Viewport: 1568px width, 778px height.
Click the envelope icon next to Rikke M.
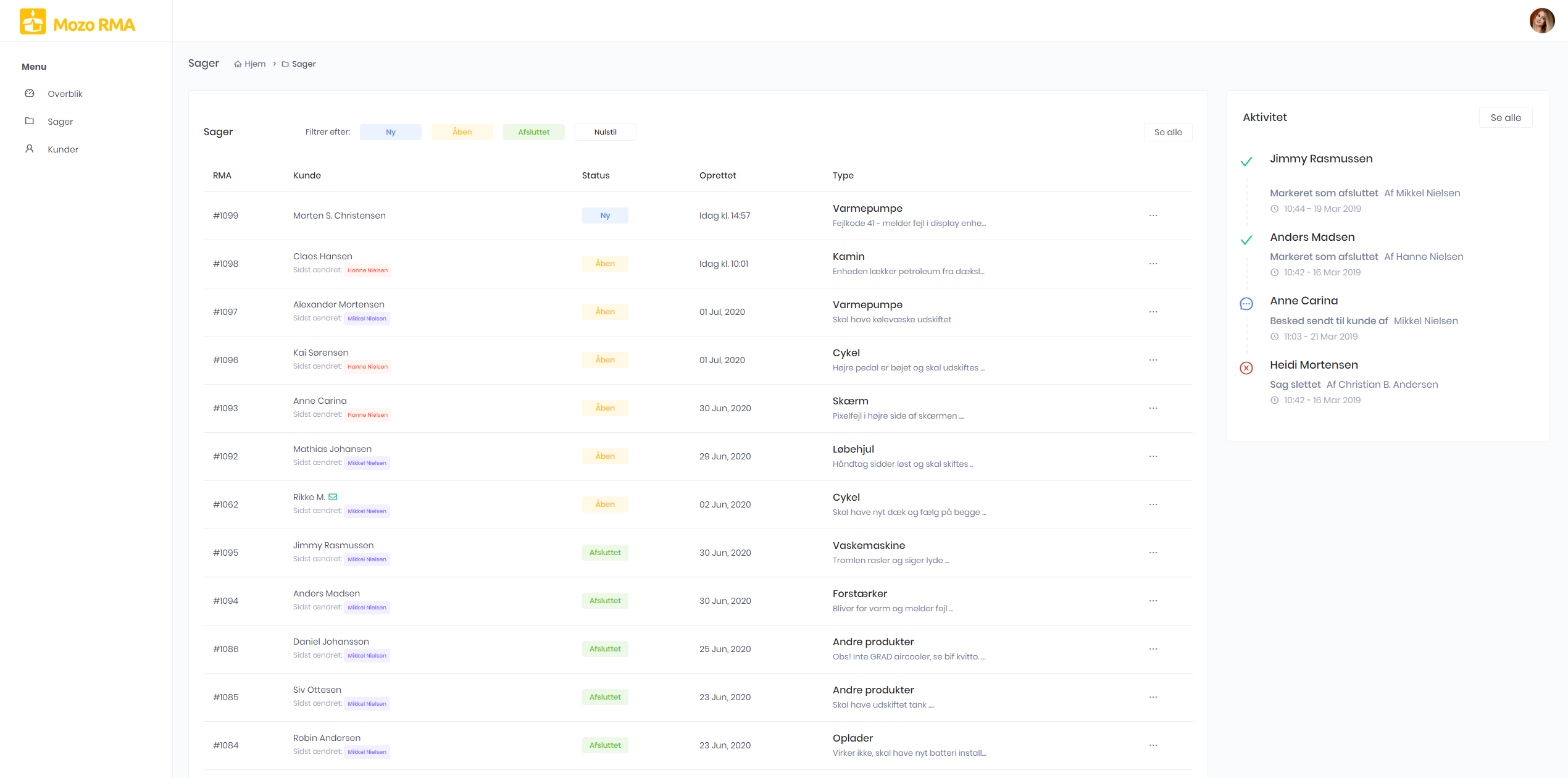pyautogui.click(x=333, y=497)
